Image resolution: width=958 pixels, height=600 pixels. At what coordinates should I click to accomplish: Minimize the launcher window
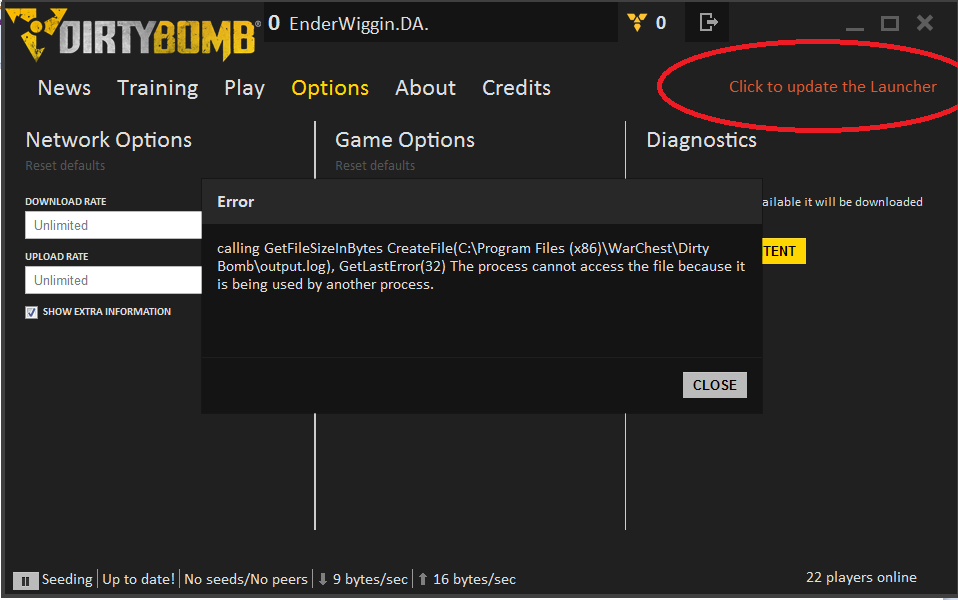coord(853,23)
